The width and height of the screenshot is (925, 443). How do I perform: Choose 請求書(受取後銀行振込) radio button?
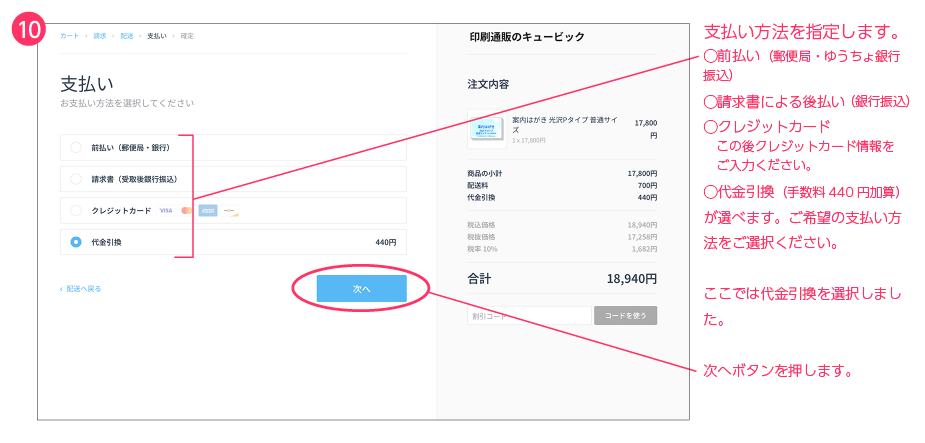click(x=76, y=179)
